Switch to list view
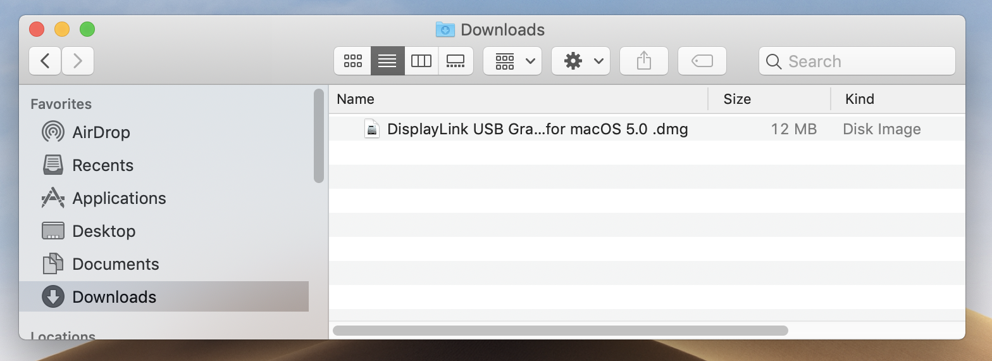 click(387, 61)
